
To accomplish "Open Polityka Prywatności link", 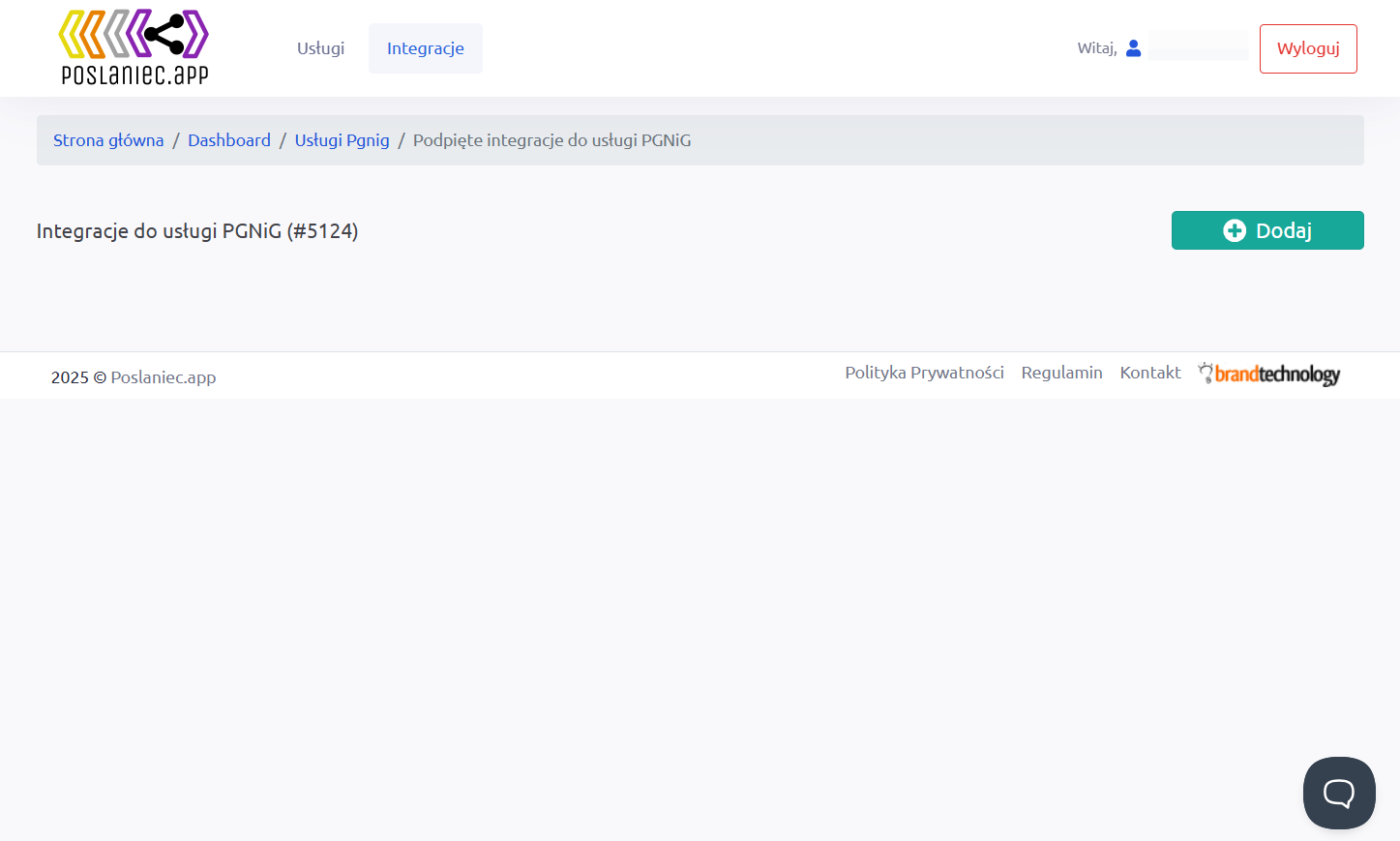I will (924, 373).
